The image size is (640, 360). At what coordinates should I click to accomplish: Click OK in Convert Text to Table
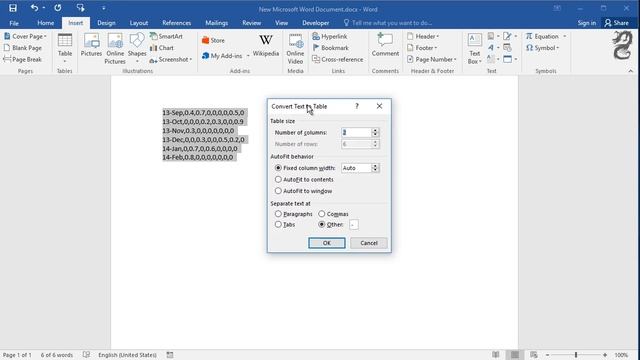pyautogui.click(x=327, y=243)
